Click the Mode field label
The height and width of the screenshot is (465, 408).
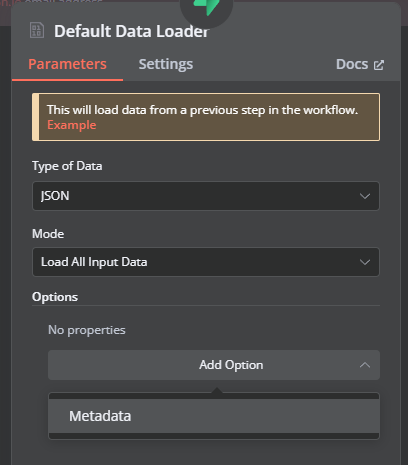(x=48, y=234)
